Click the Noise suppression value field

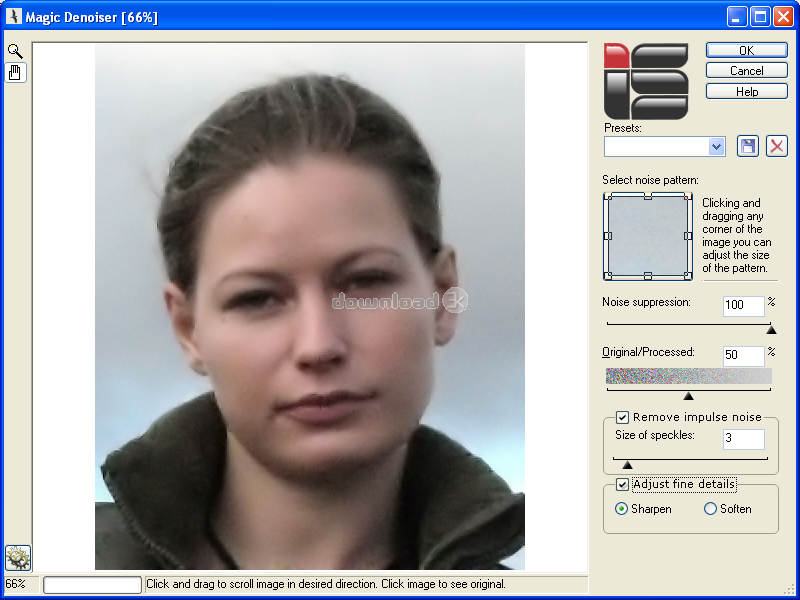click(x=744, y=306)
